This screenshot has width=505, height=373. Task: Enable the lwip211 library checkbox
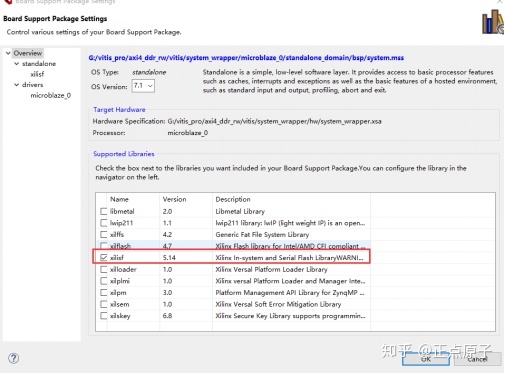104,223
